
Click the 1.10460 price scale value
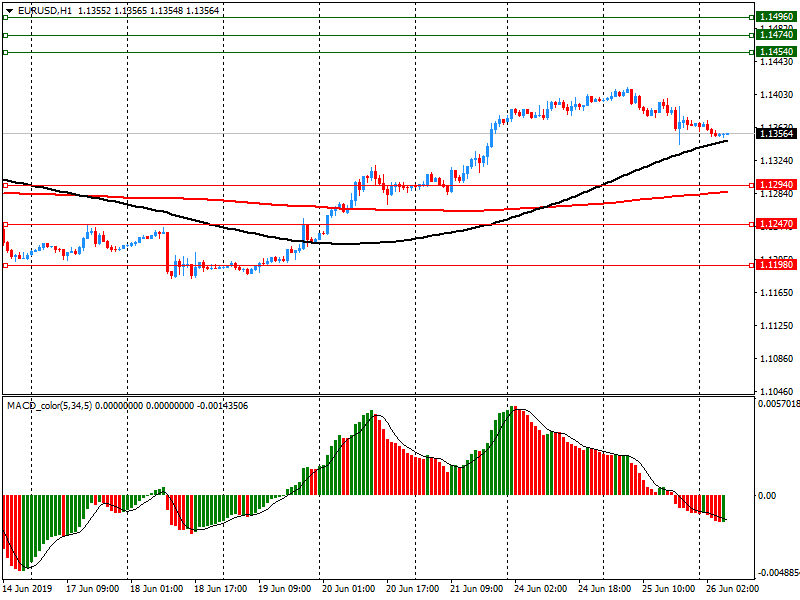point(777,392)
